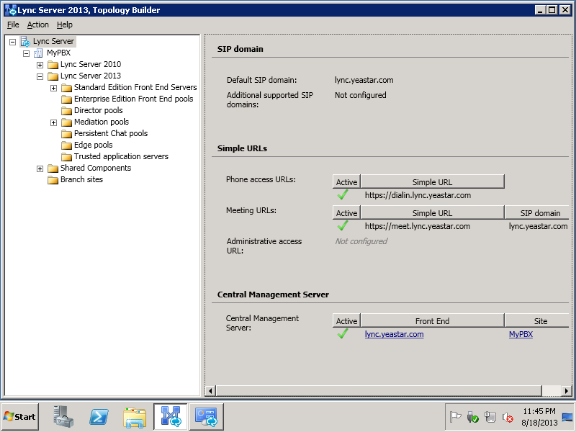Click the network status tray icon
Image resolution: width=576 pixels, height=432 pixels.
(490, 417)
